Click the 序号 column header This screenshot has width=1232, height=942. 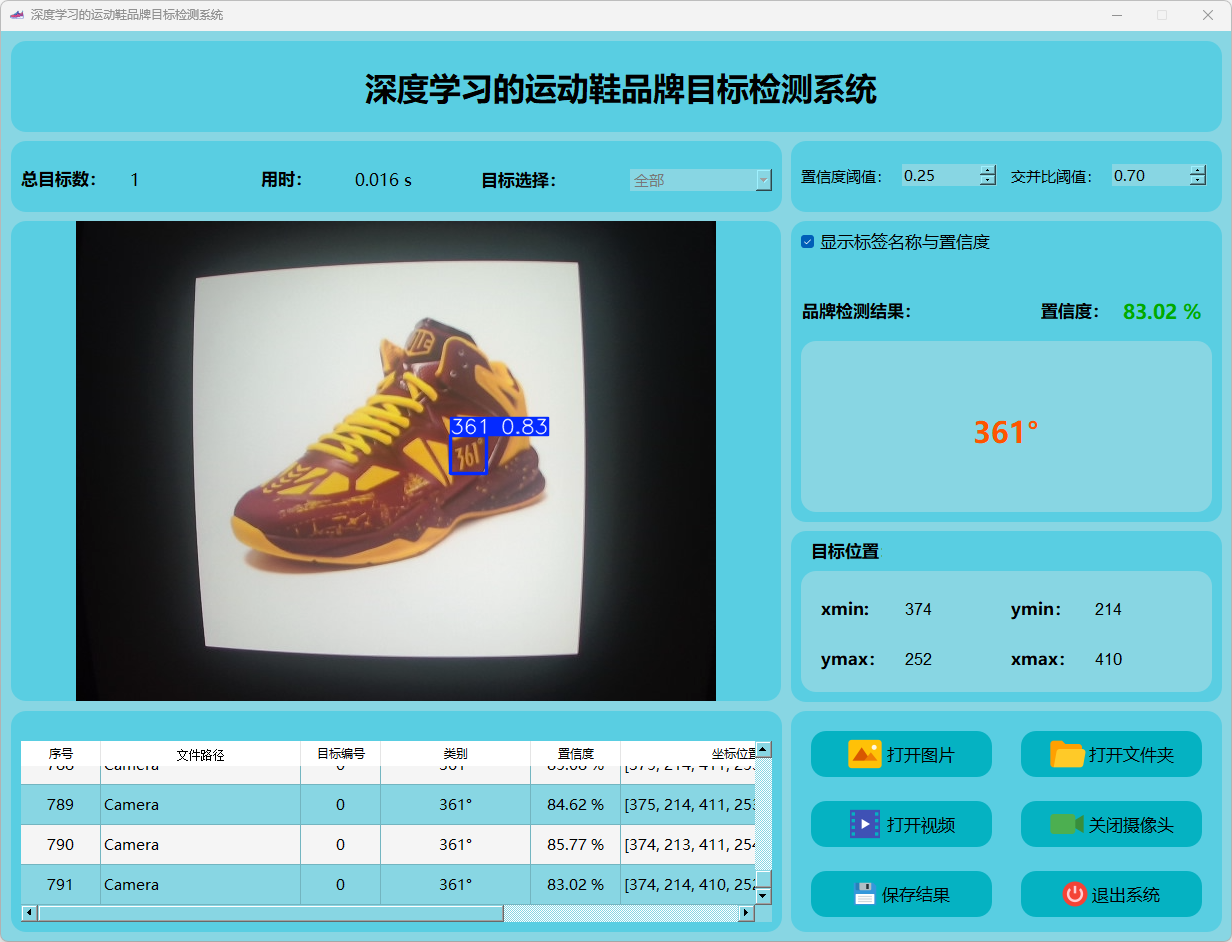61,754
